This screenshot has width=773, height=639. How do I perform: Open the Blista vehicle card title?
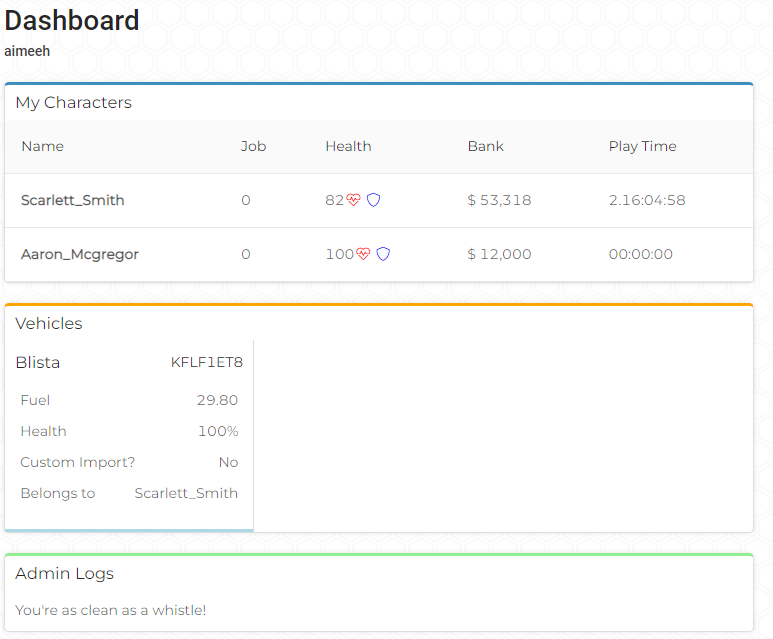pyautogui.click(x=38, y=362)
